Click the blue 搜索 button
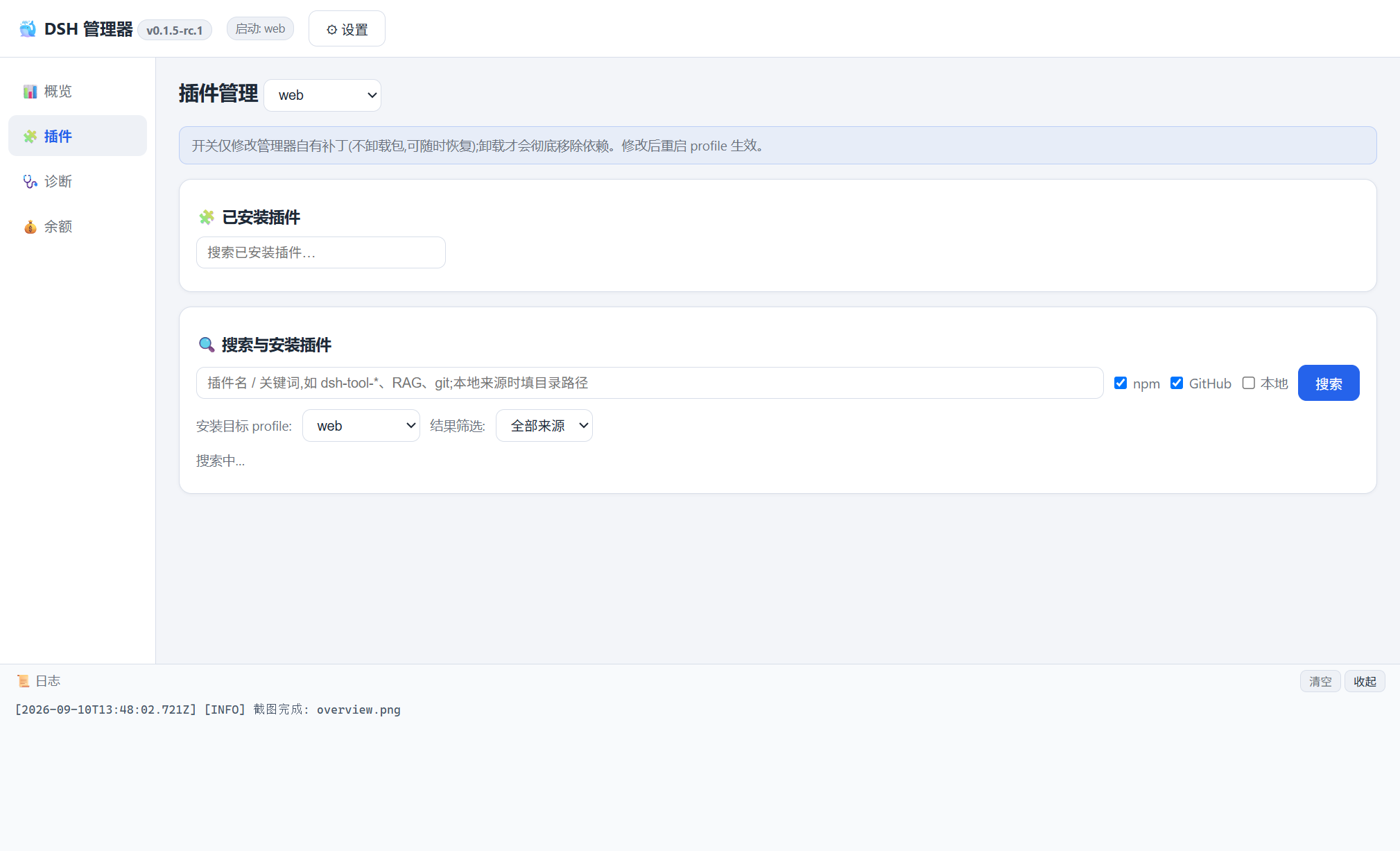This screenshot has width=1400, height=851. (1329, 383)
